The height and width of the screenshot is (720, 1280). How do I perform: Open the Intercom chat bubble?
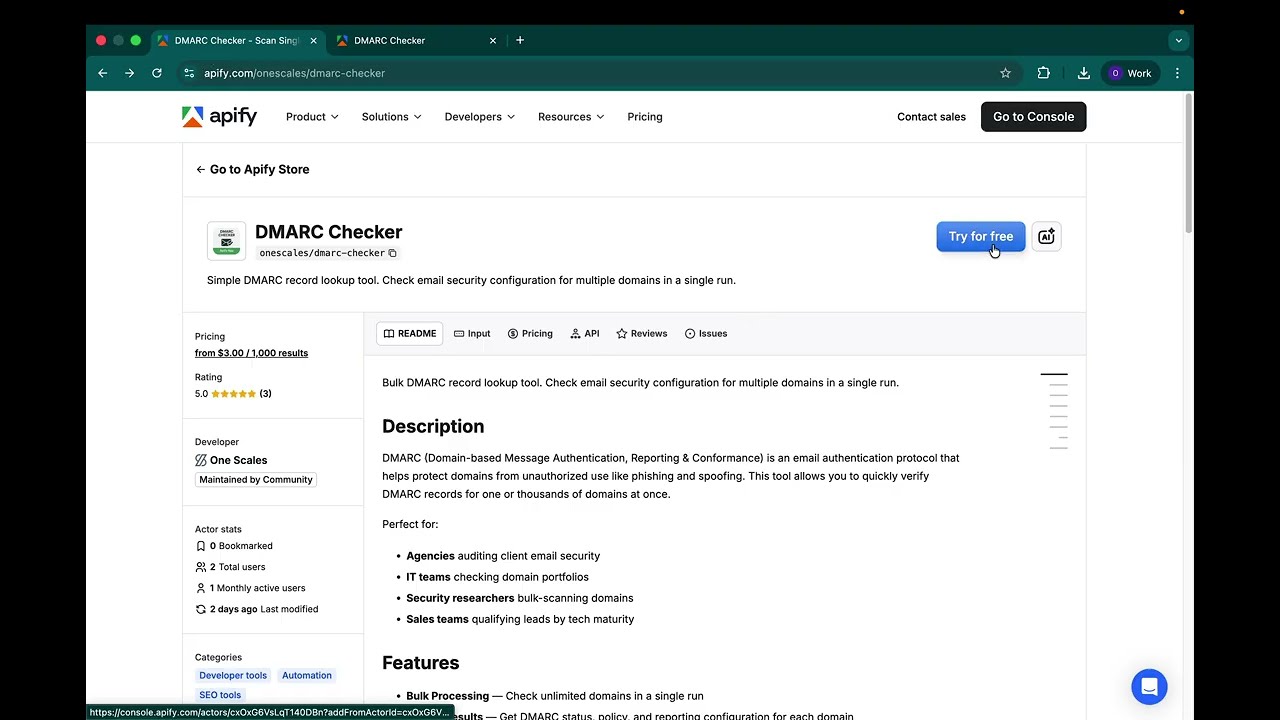click(x=1149, y=687)
